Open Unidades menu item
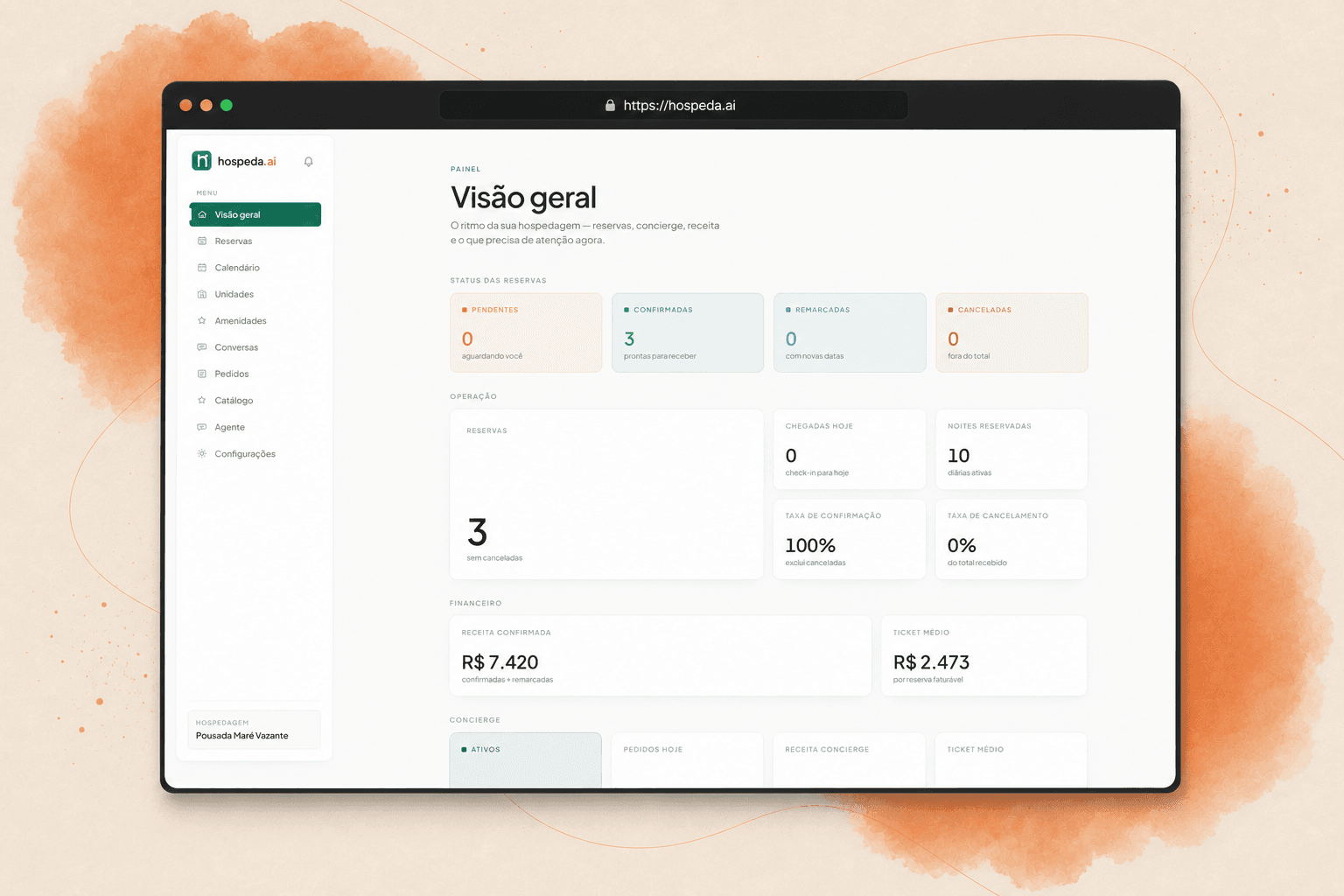This screenshot has width=1344, height=896. point(255,294)
